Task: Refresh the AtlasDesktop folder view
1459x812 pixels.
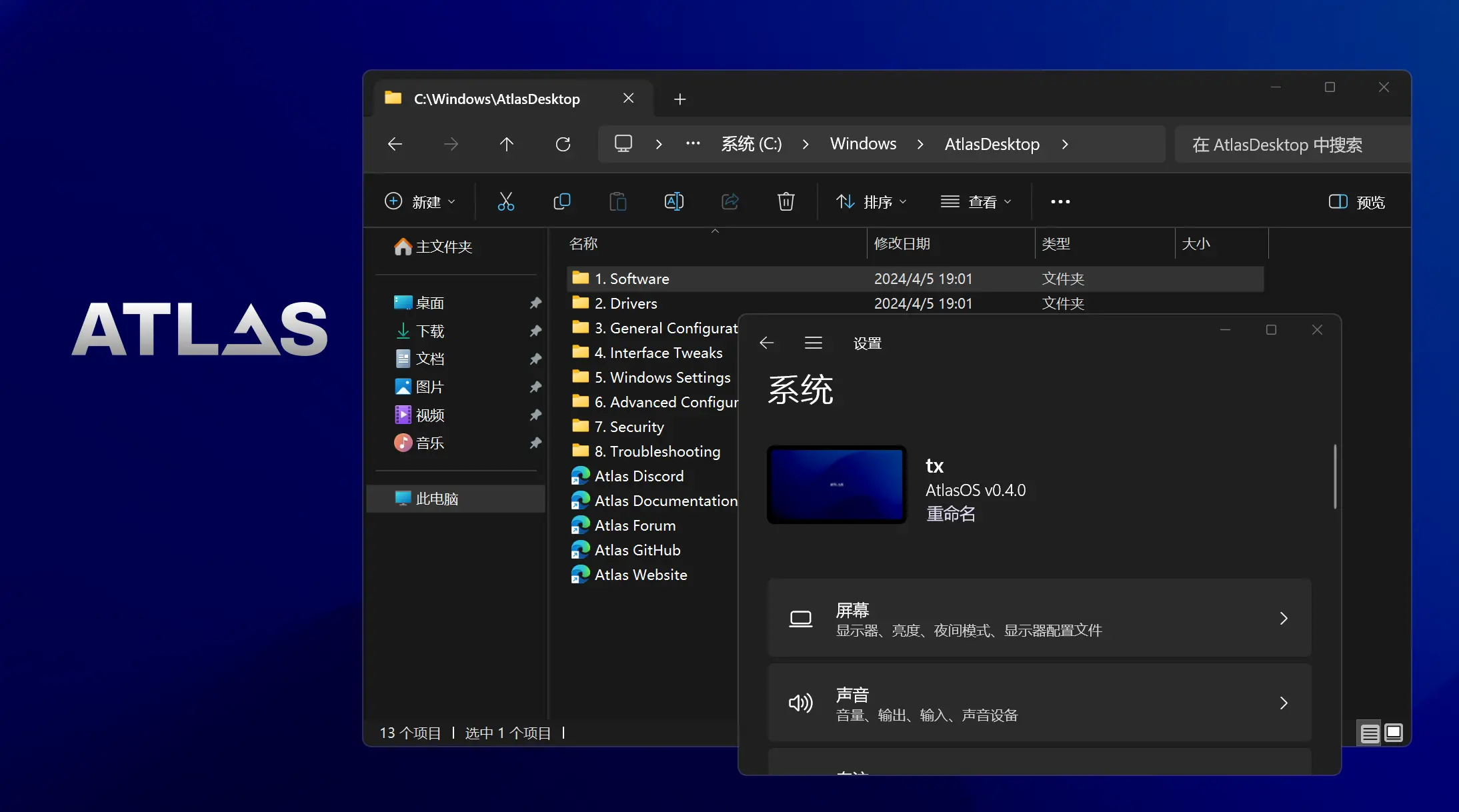Action: [x=563, y=144]
